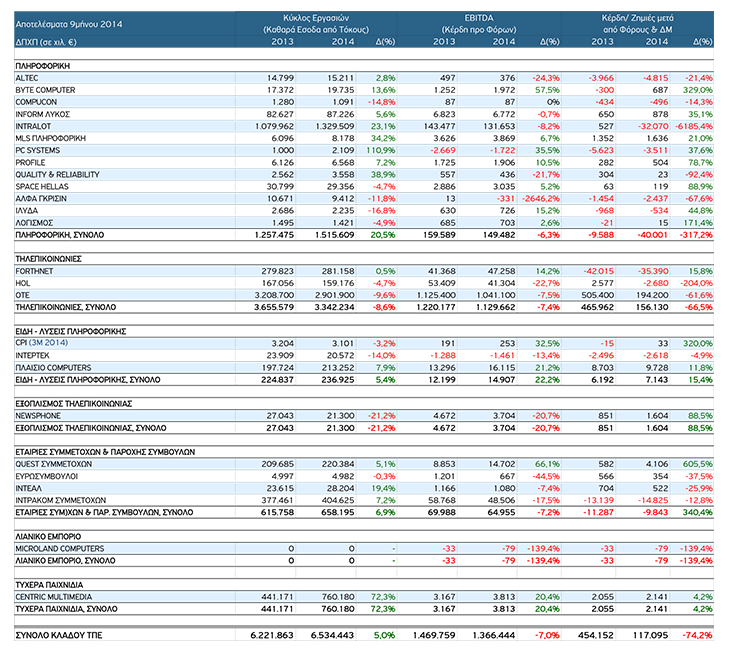Click ΠΛΗΡΟΦΟΡΙΚΗ total 2014 revenue 1.515.609
This screenshot has height=651, width=731.
point(335,235)
